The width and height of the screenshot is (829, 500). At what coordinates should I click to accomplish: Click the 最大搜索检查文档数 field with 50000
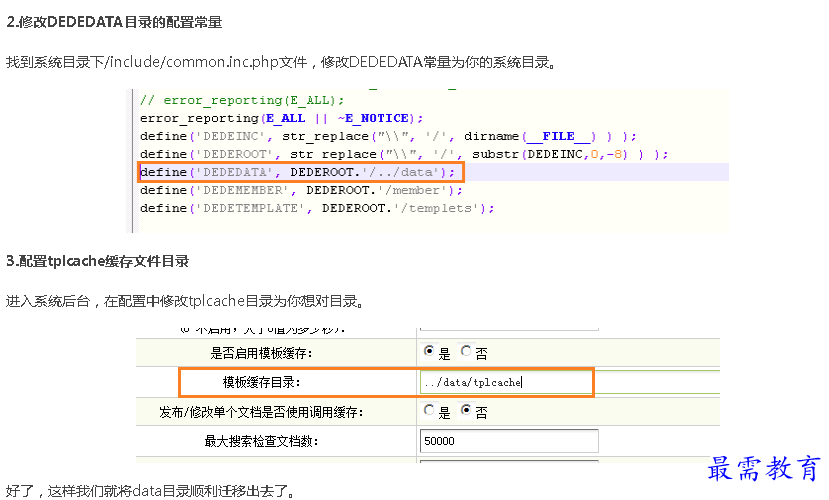509,441
